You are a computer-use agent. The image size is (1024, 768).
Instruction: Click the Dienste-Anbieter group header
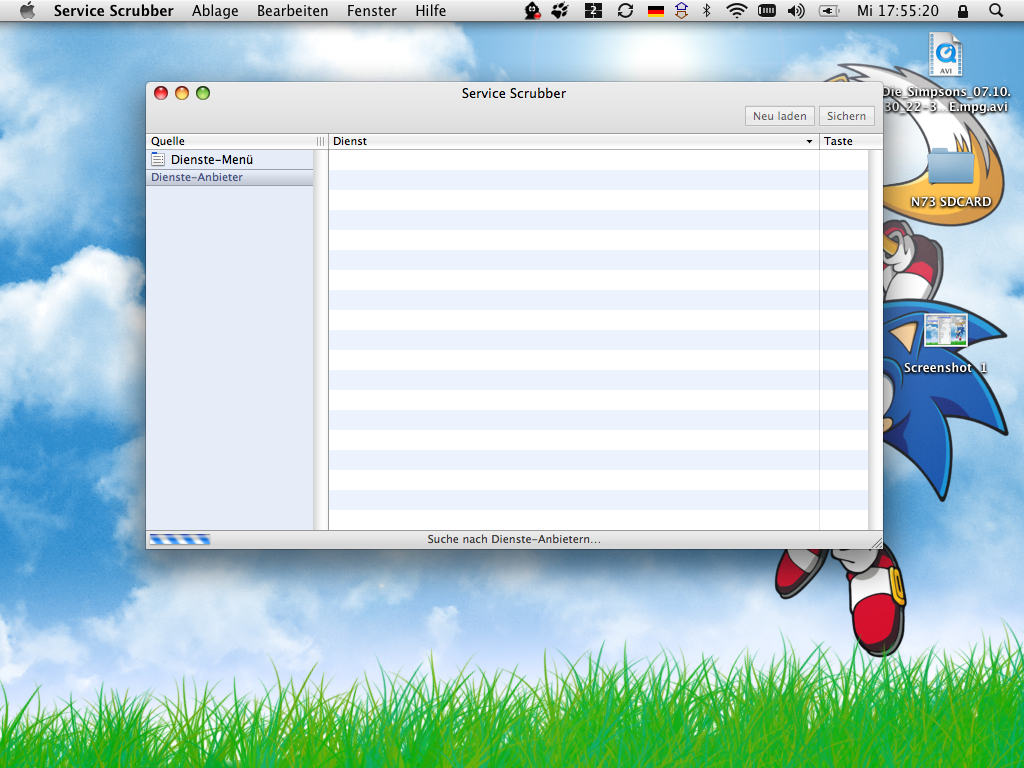(x=230, y=177)
